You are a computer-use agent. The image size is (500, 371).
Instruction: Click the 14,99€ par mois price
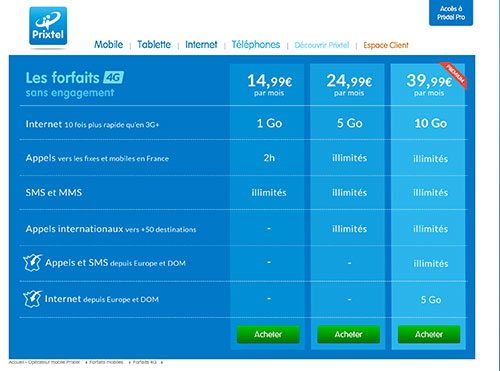click(269, 85)
